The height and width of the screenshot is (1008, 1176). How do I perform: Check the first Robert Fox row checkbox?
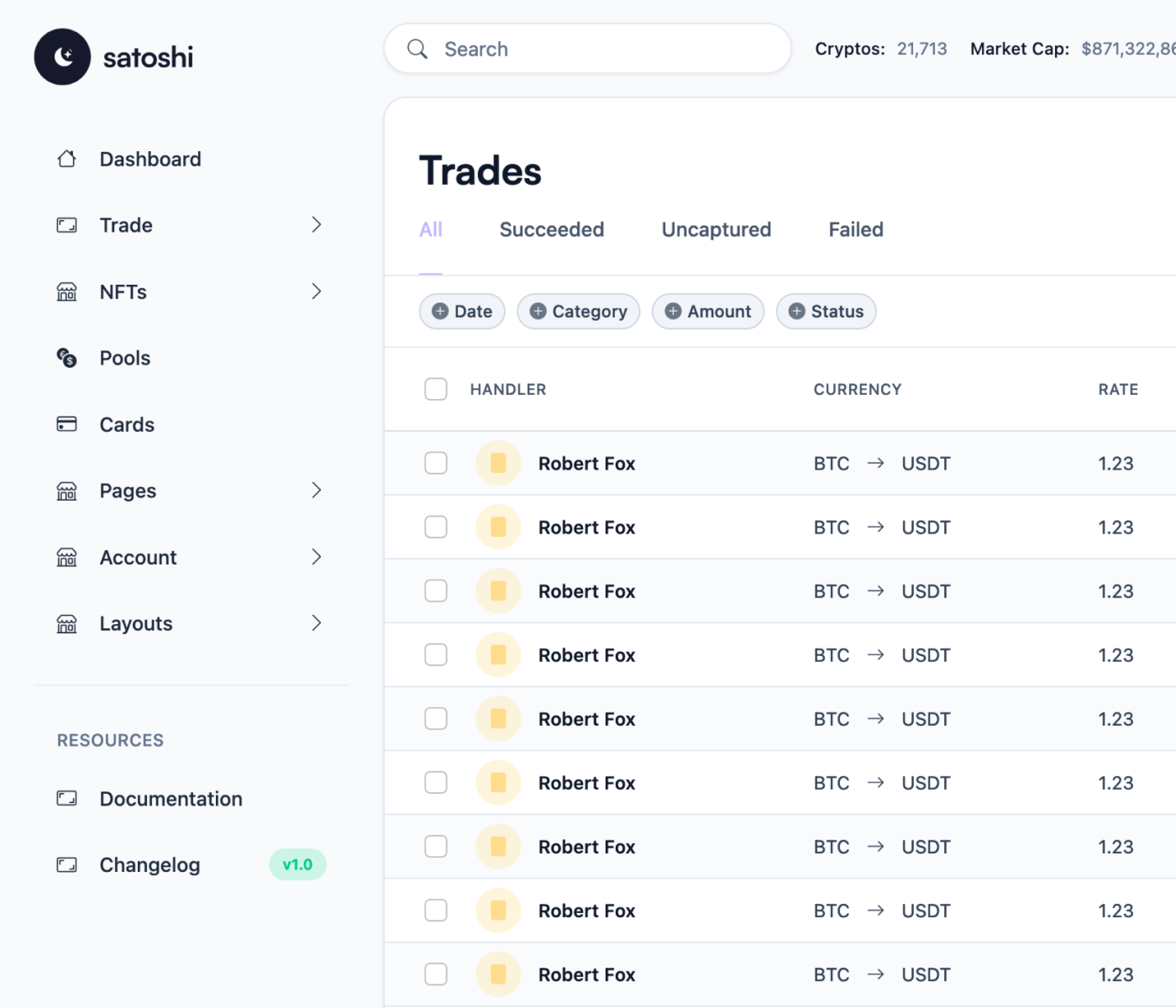(435, 463)
